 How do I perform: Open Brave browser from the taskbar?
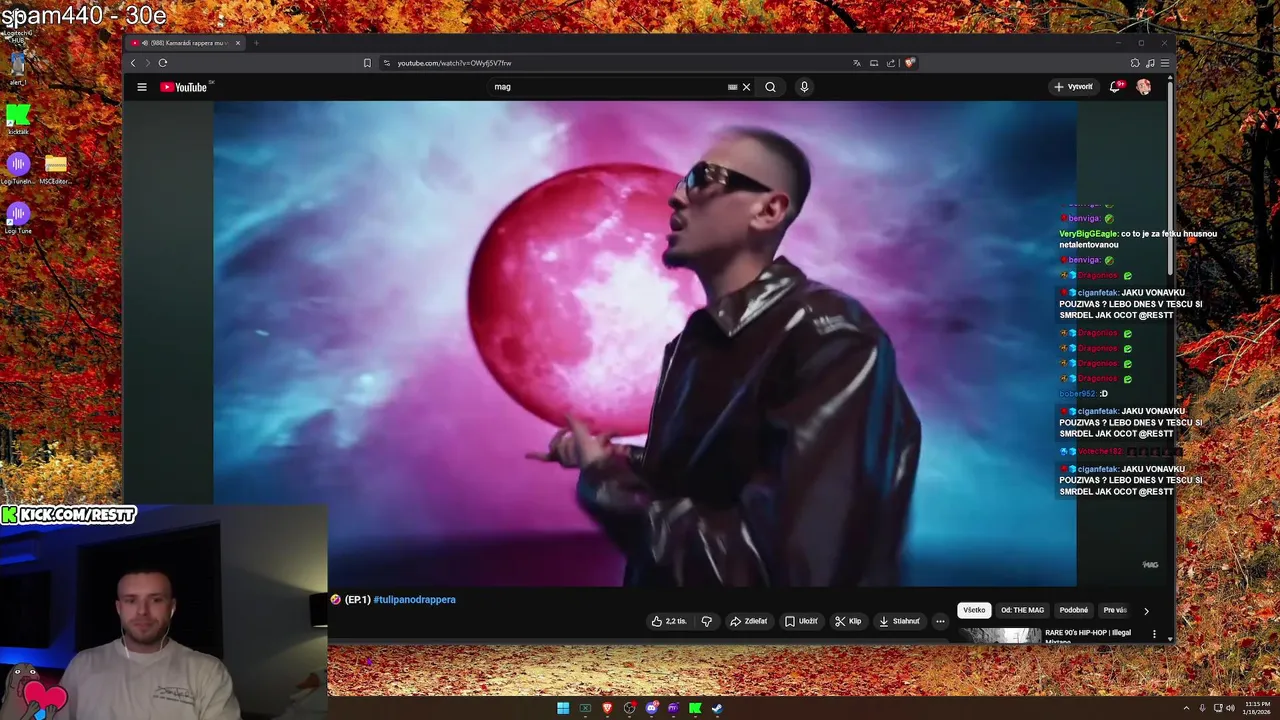607,709
